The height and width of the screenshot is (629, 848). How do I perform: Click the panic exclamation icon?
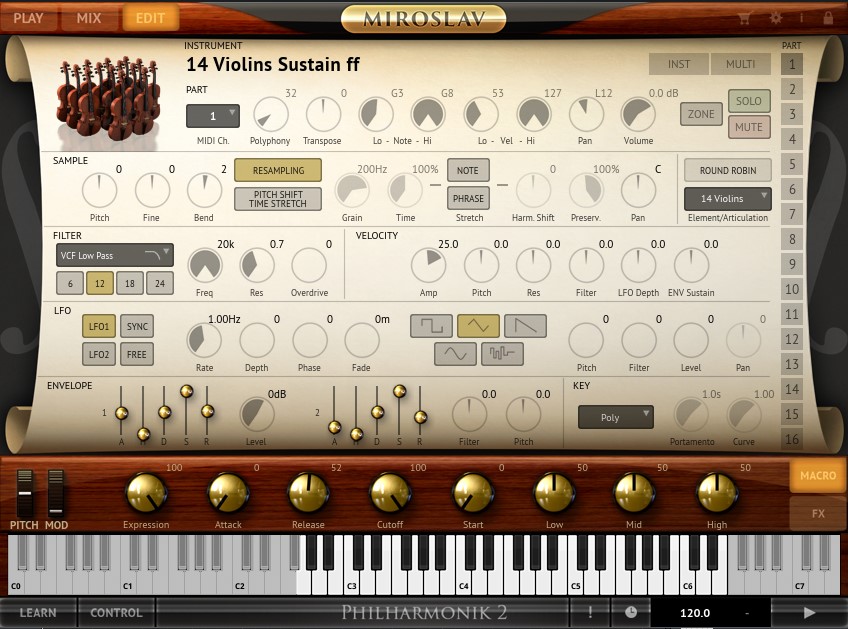pos(589,612)
